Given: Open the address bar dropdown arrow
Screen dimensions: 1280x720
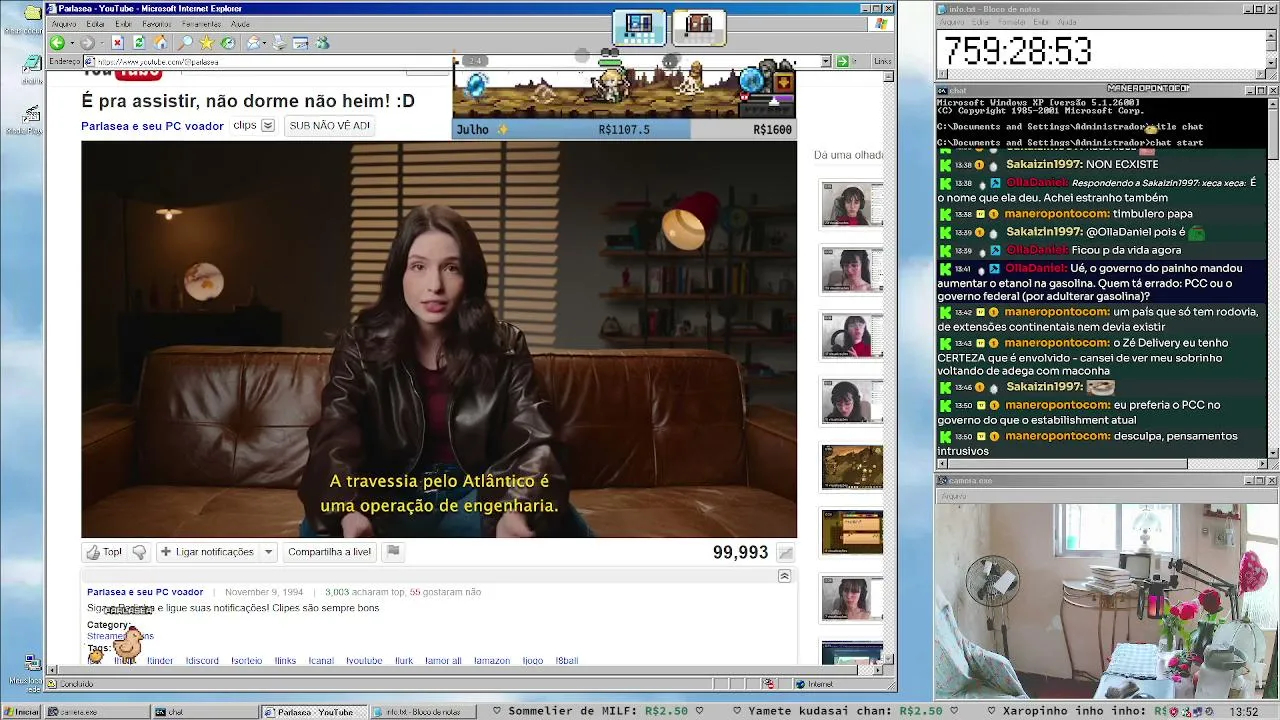Looking at the screenshot, I should click(826, 61).
